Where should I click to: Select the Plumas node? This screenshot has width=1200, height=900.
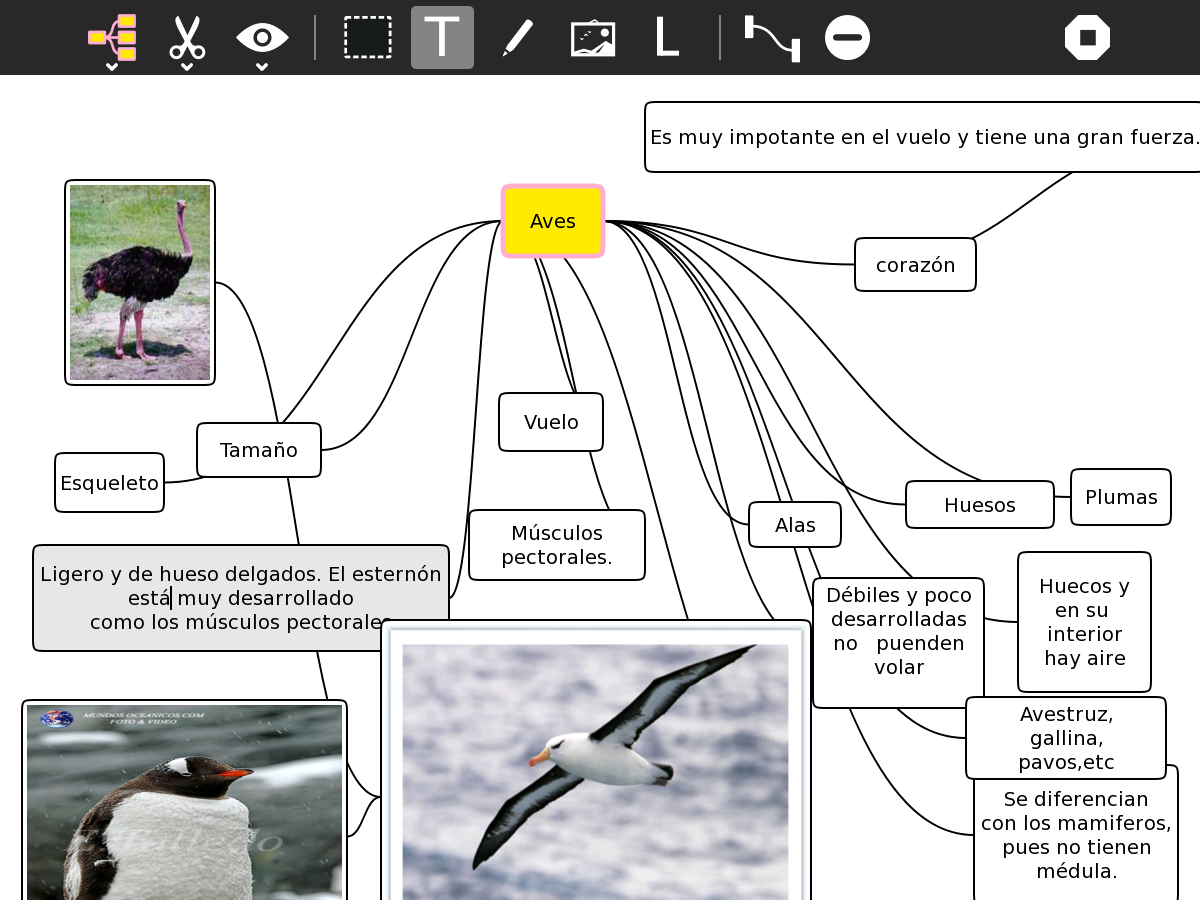[1121, 497]
